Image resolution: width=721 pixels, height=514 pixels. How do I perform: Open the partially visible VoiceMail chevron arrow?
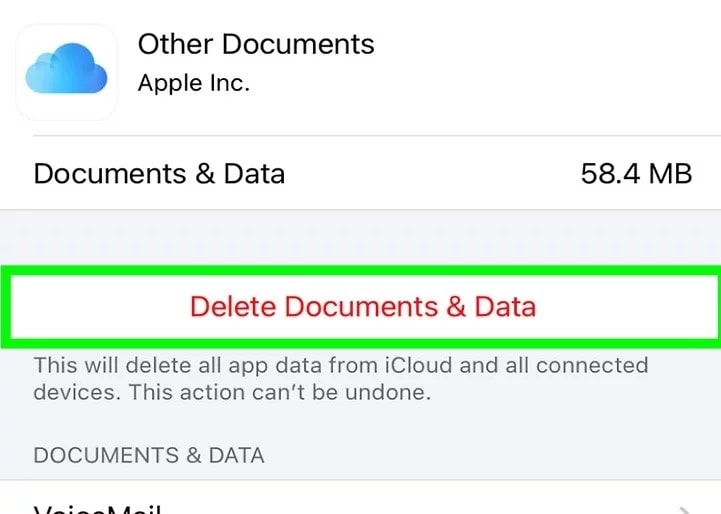pos(684,509)
